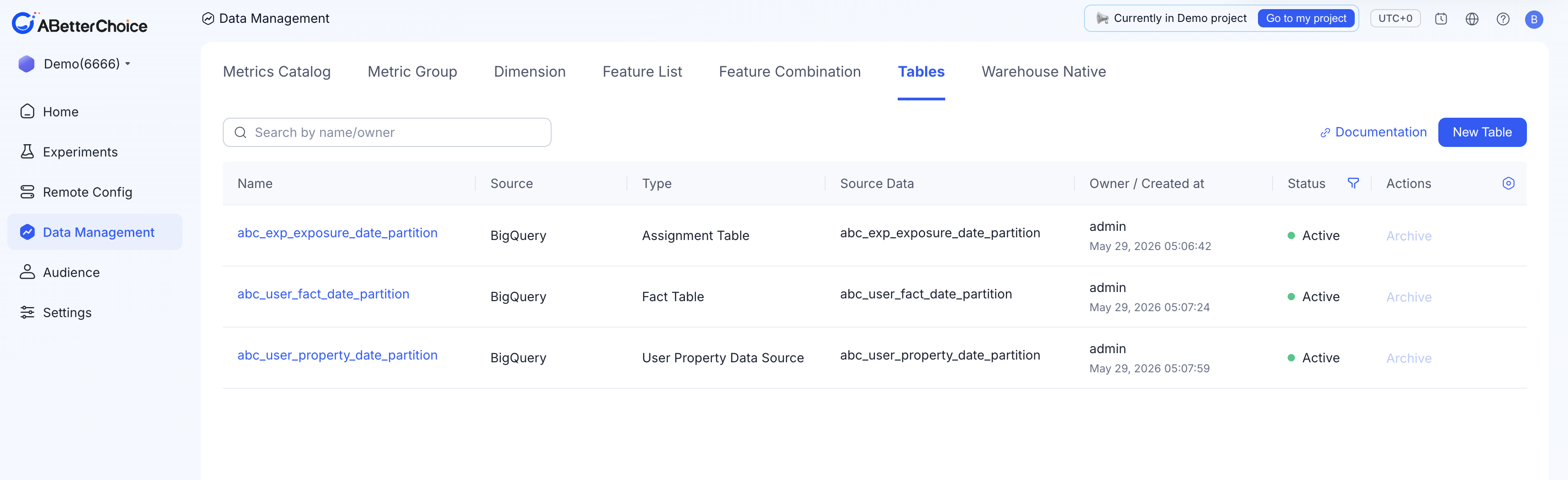This screenshot has height=480, width=1568.
Task: Click the Source Data column header
Action: click(x=877, y=184)
